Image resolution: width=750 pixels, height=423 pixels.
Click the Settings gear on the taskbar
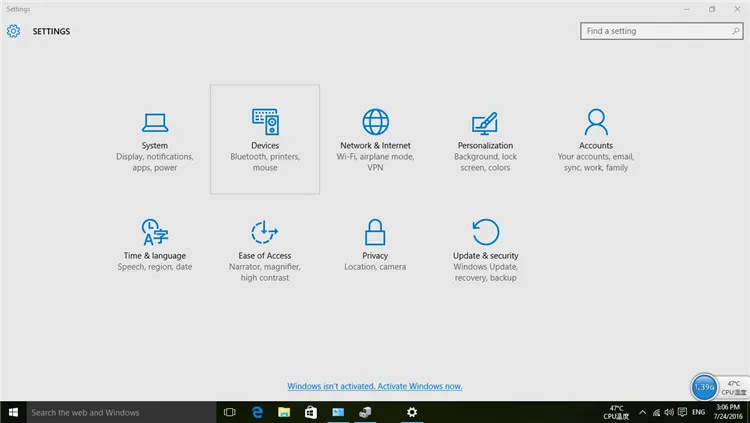(x=412, y=412)
